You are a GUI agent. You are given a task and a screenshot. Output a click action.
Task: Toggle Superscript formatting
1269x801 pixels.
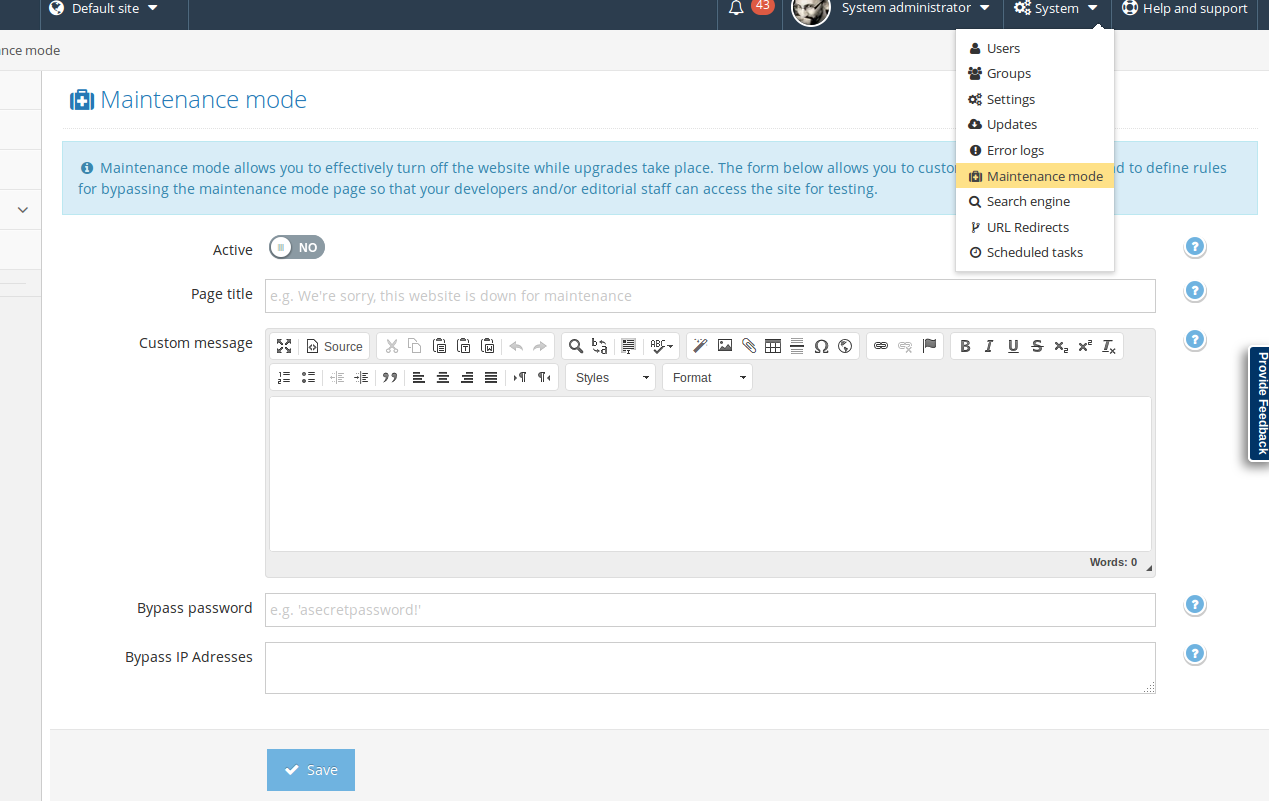(x=1085, y=346)
